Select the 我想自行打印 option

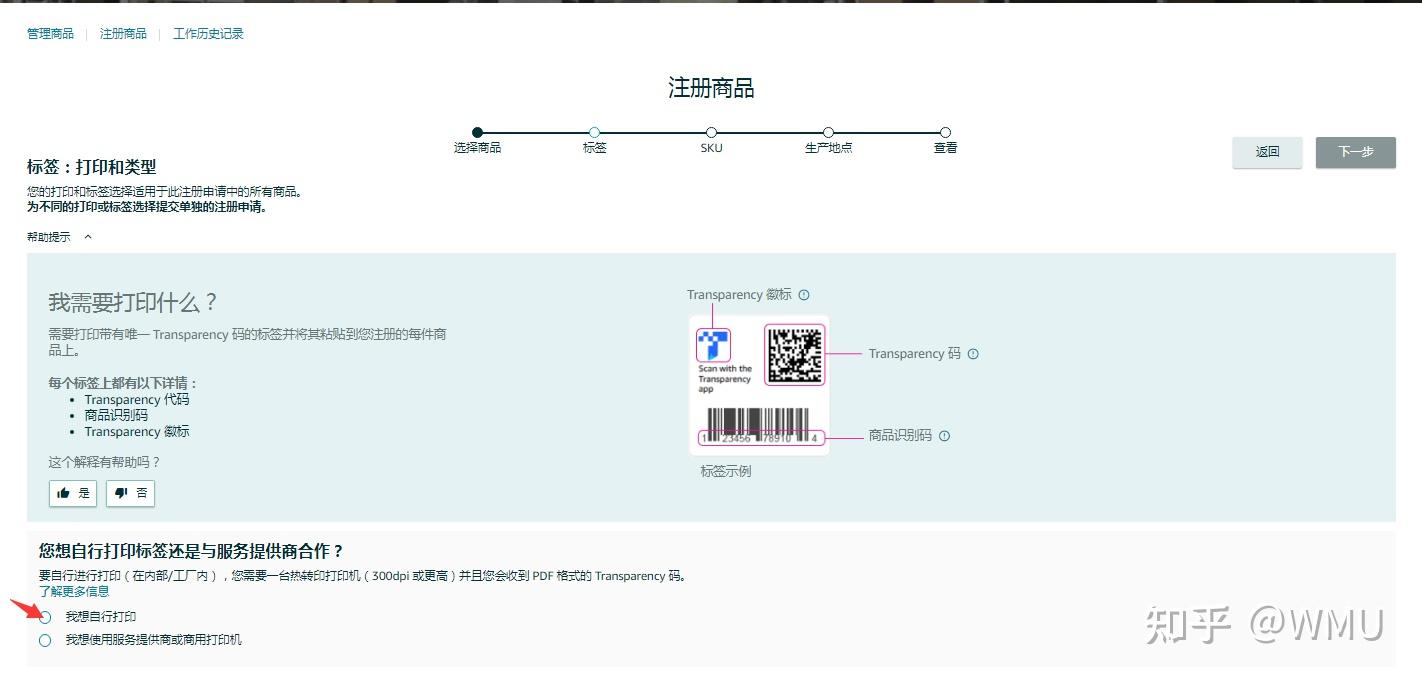pyautogui.click(x=44, y=617)
